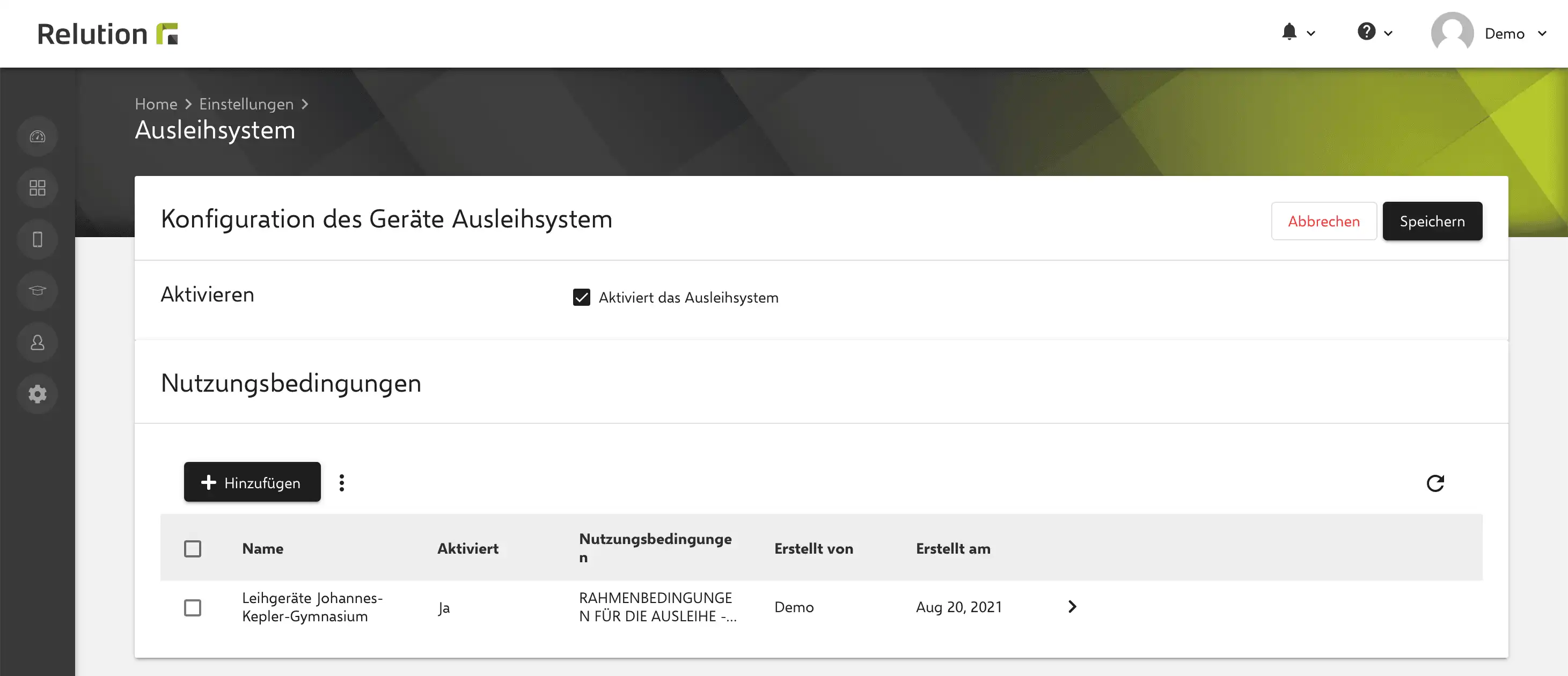The image size is (1568, 676).
Task: Open details arrow for Leihgeräte Johannes-Kepler-Gymnasium row
Action: (x=1072, y=607)
